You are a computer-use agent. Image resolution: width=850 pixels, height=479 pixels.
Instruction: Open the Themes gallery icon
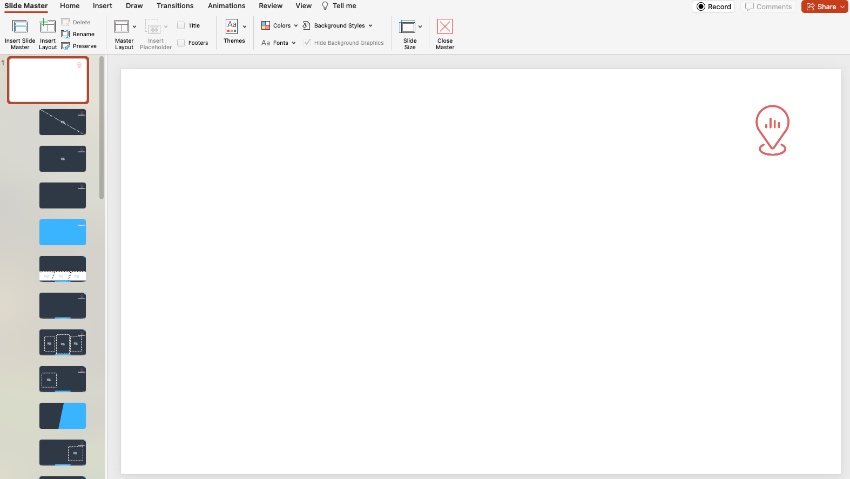[231, 26]
